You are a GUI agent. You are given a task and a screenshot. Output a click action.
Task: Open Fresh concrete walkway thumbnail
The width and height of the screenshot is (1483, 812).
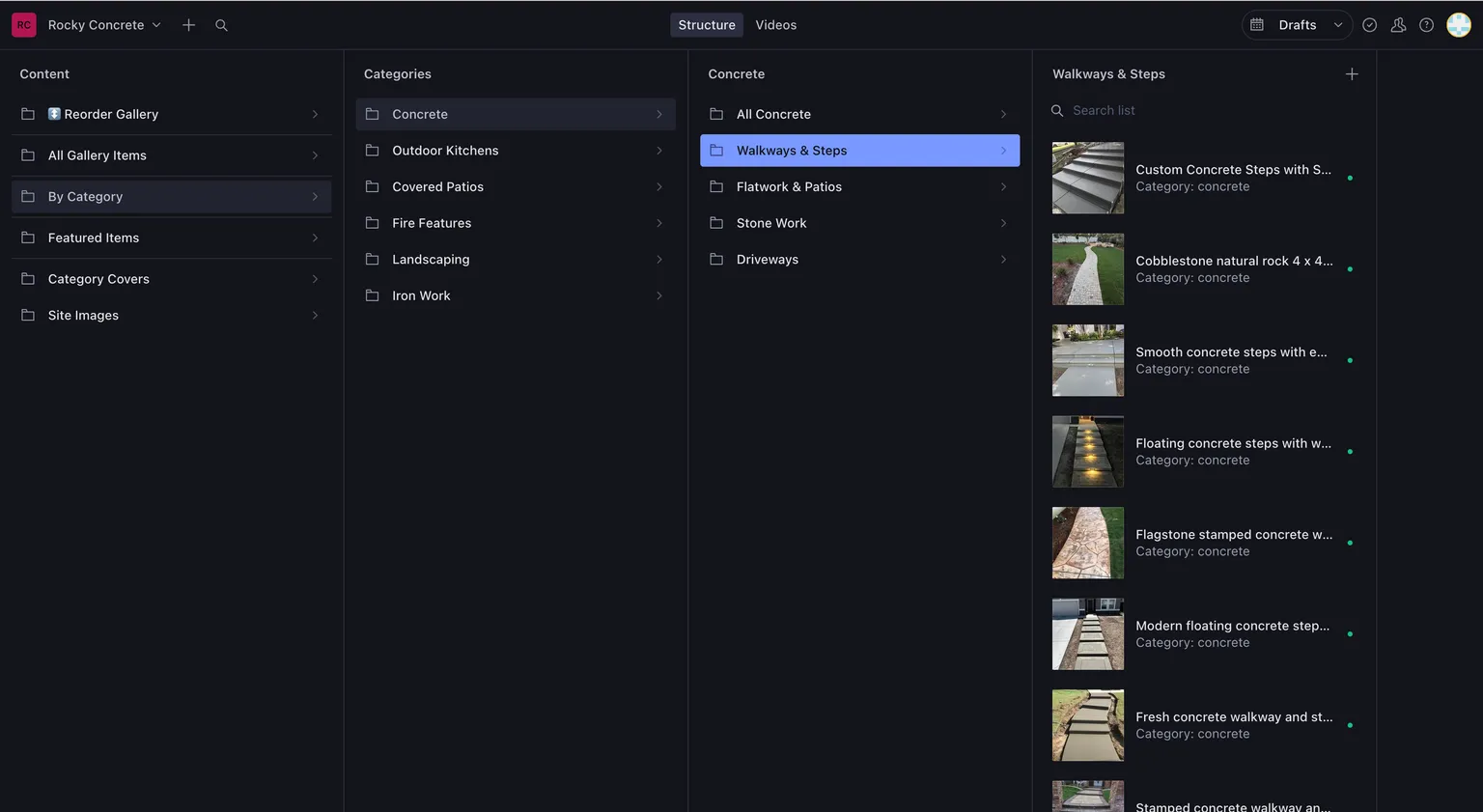1088,726
